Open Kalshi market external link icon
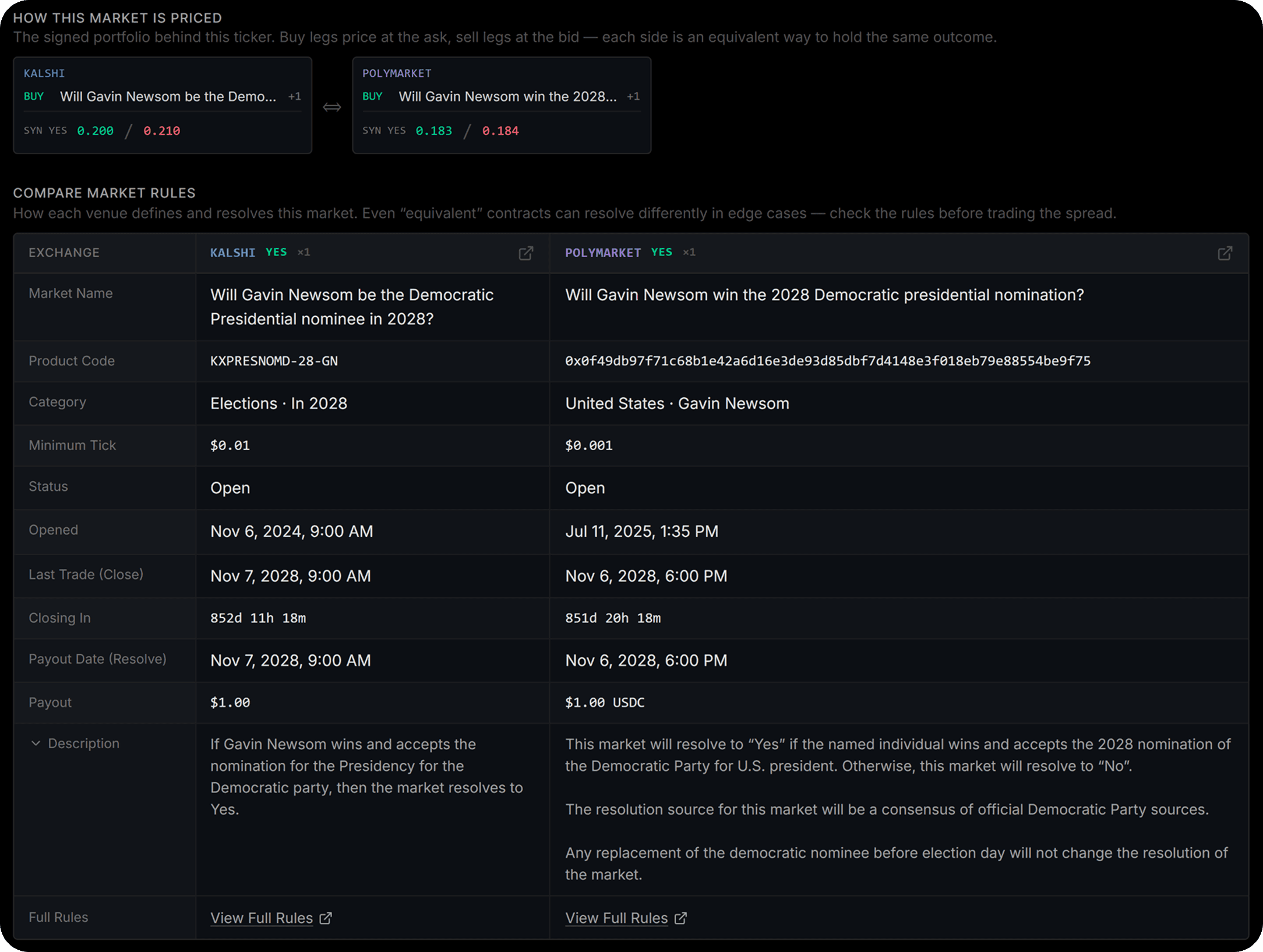Screen dimensions: 1263x952 click(x=525, y=253)
